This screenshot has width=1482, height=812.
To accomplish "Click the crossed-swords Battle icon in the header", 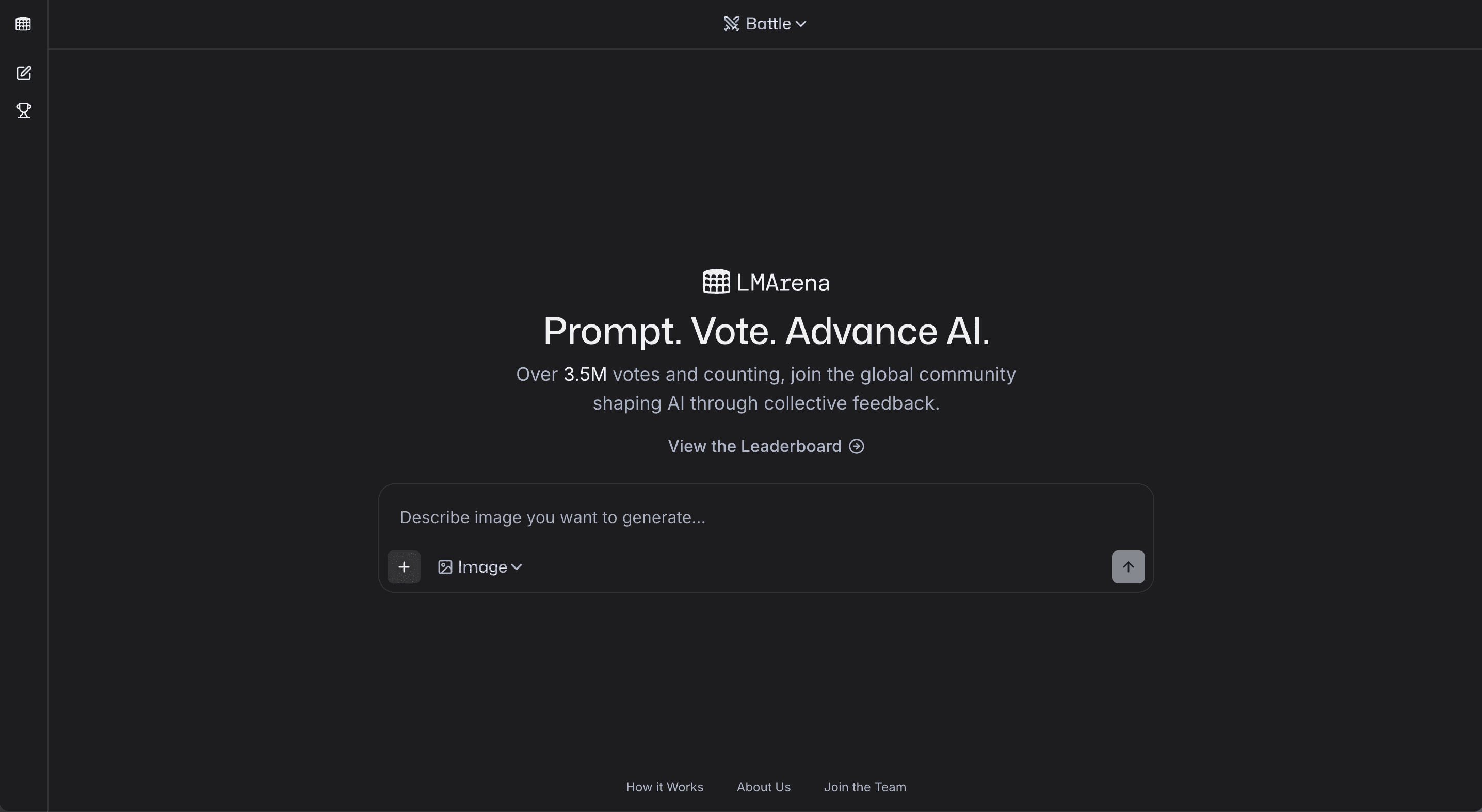I will coord(731,23).
